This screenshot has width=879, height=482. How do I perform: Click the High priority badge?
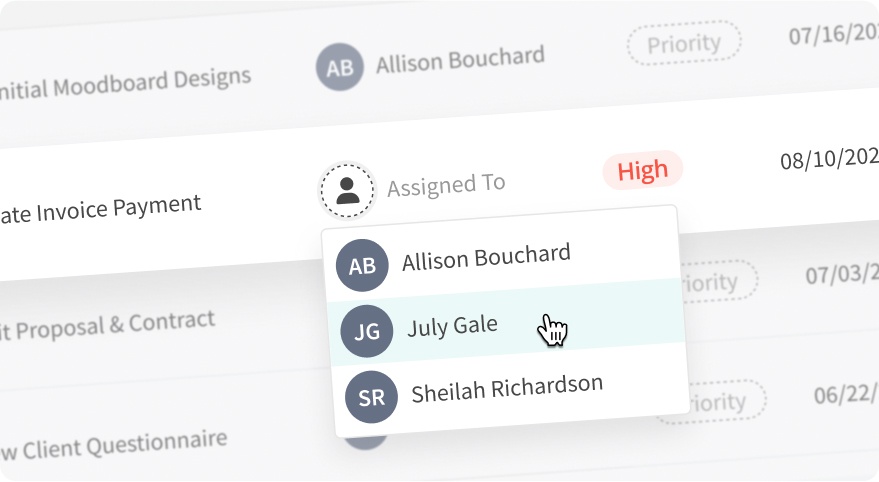point(642,171)
